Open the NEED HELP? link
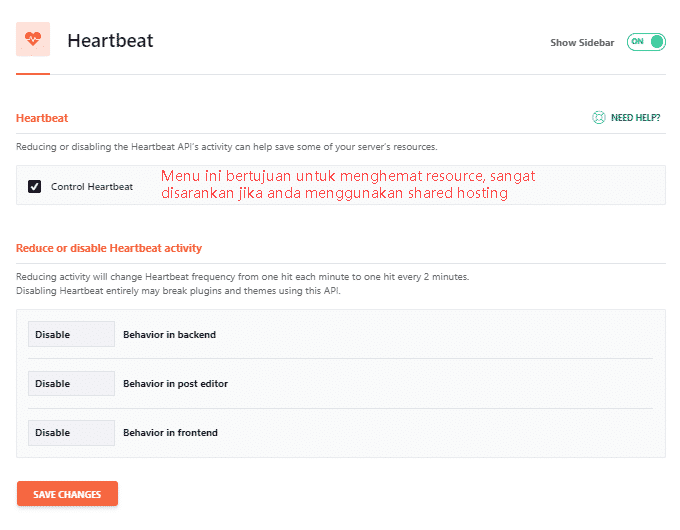Viewport: 680px width, 530px height. tap(635, 118)
